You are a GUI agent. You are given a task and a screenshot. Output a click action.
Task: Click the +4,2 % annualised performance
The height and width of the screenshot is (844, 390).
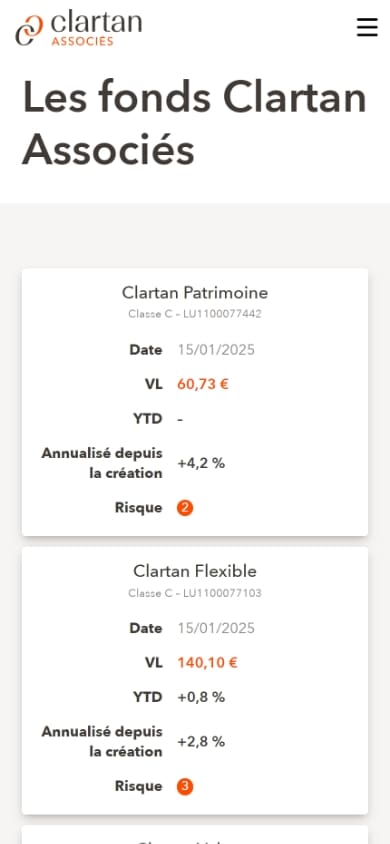pyautogui.click(x=201, y=463)
